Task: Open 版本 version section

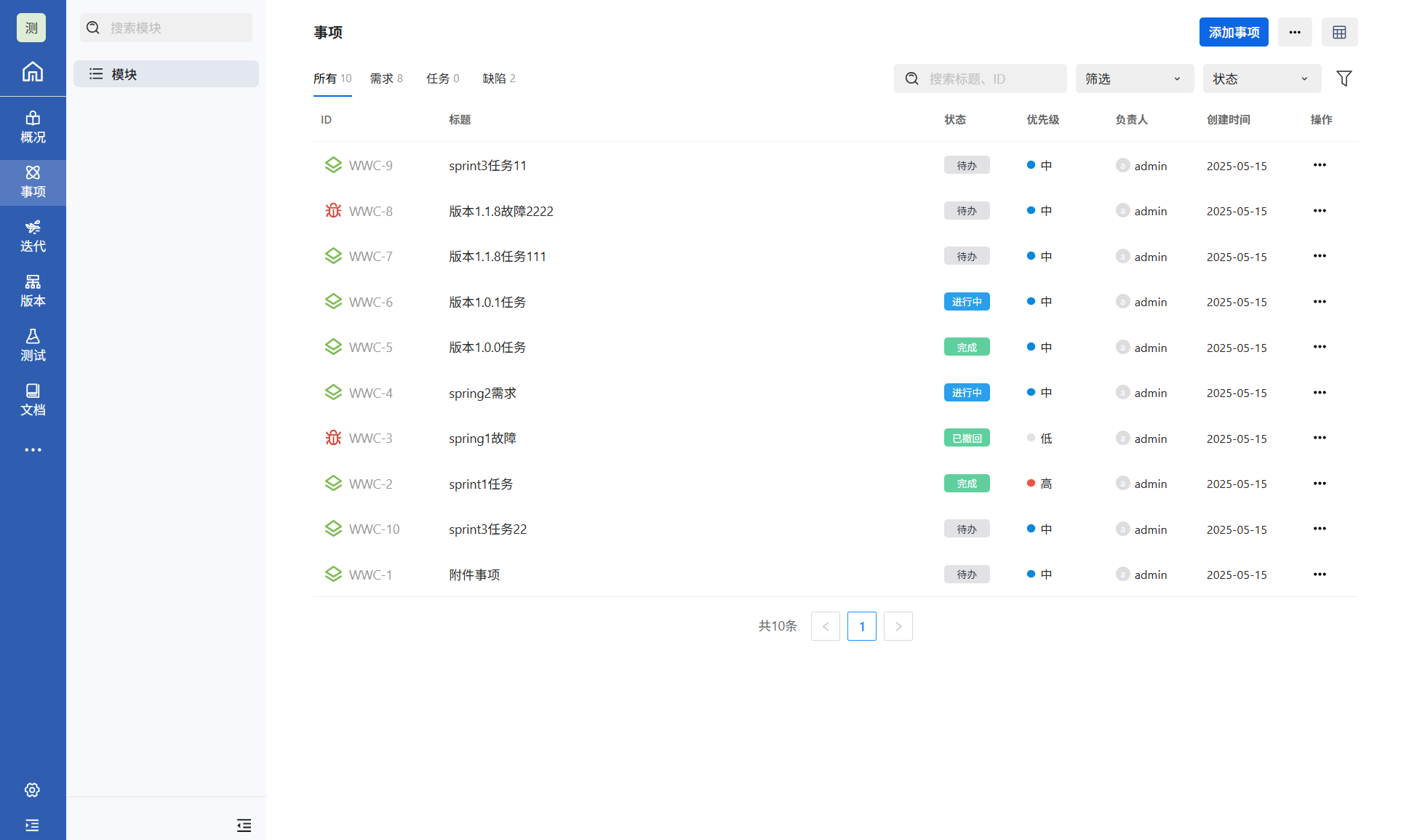Action: coord(33,291)
